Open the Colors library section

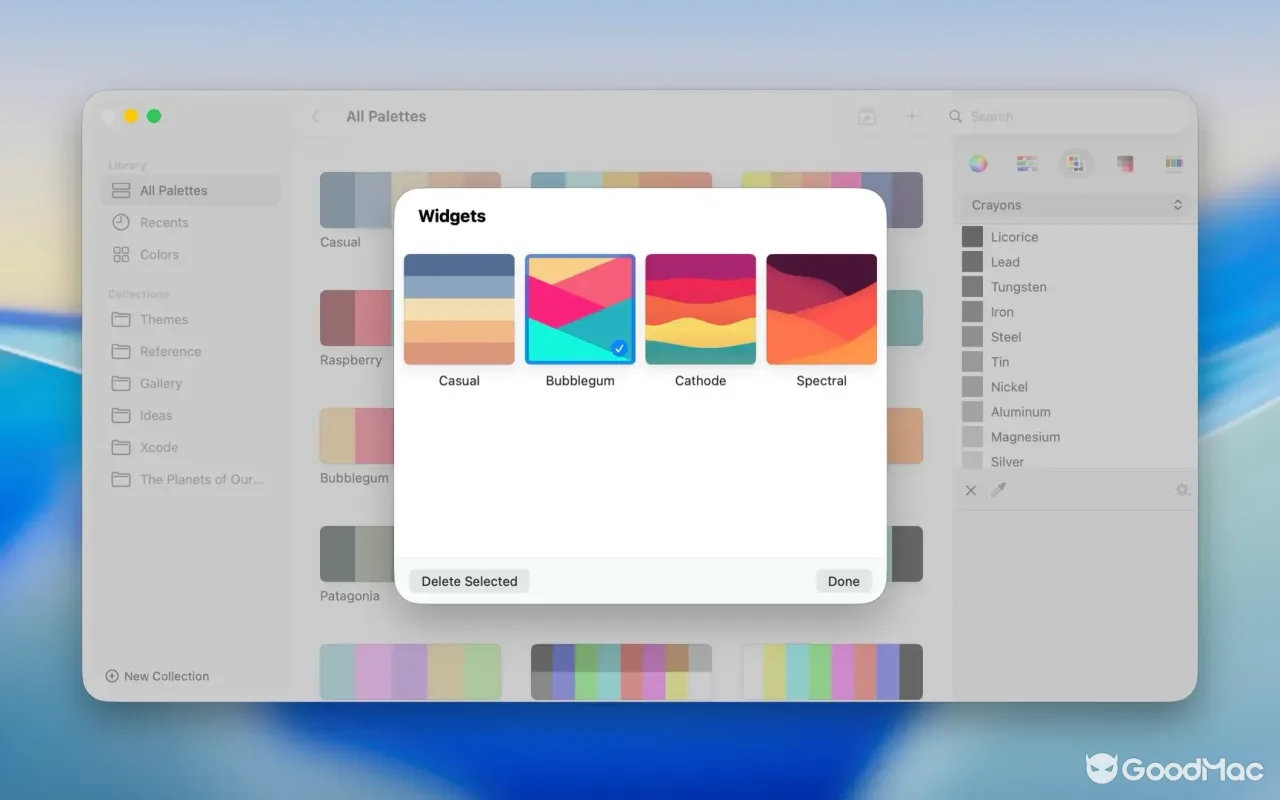click(x=190, y=255)
